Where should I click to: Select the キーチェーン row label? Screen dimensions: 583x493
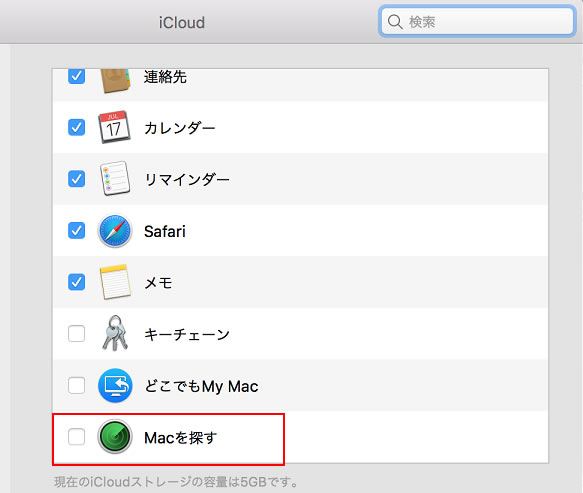coord(187,335)
